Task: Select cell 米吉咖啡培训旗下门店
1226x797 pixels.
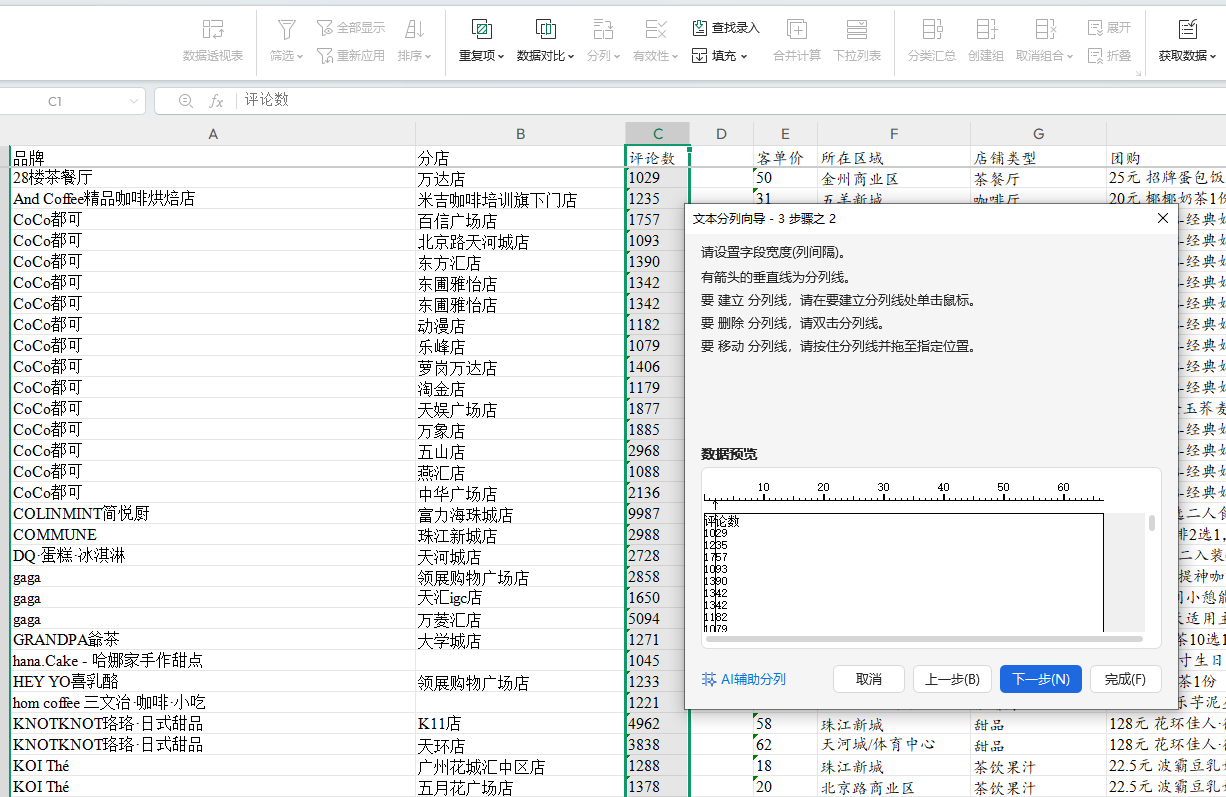Action: tap(520, 199)
